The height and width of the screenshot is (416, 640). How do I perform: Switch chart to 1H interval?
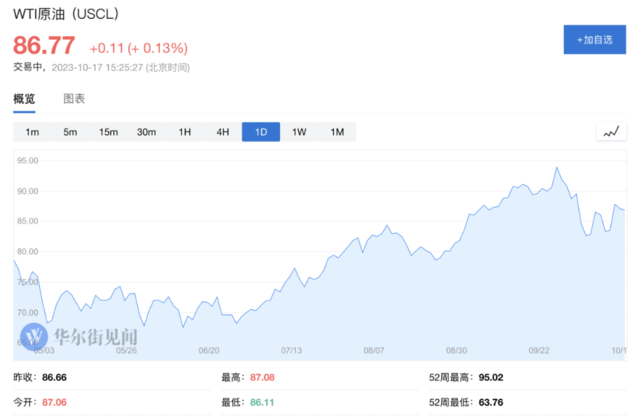point(184,132)
